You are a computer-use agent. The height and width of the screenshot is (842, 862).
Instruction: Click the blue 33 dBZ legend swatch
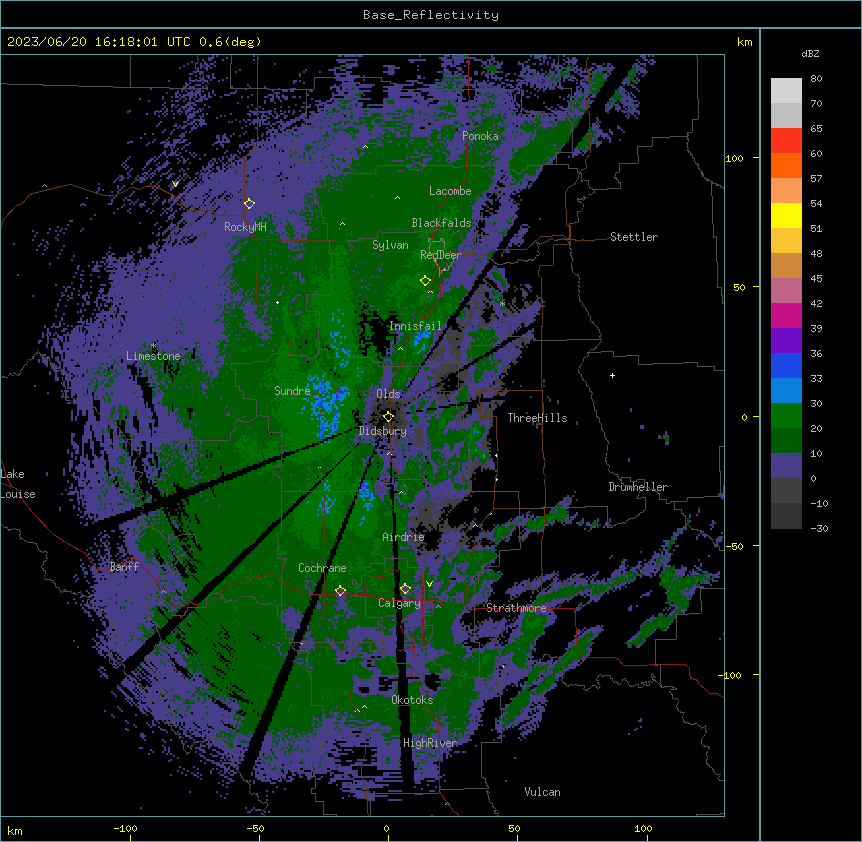pyautogui.click(x=786, y=365)
